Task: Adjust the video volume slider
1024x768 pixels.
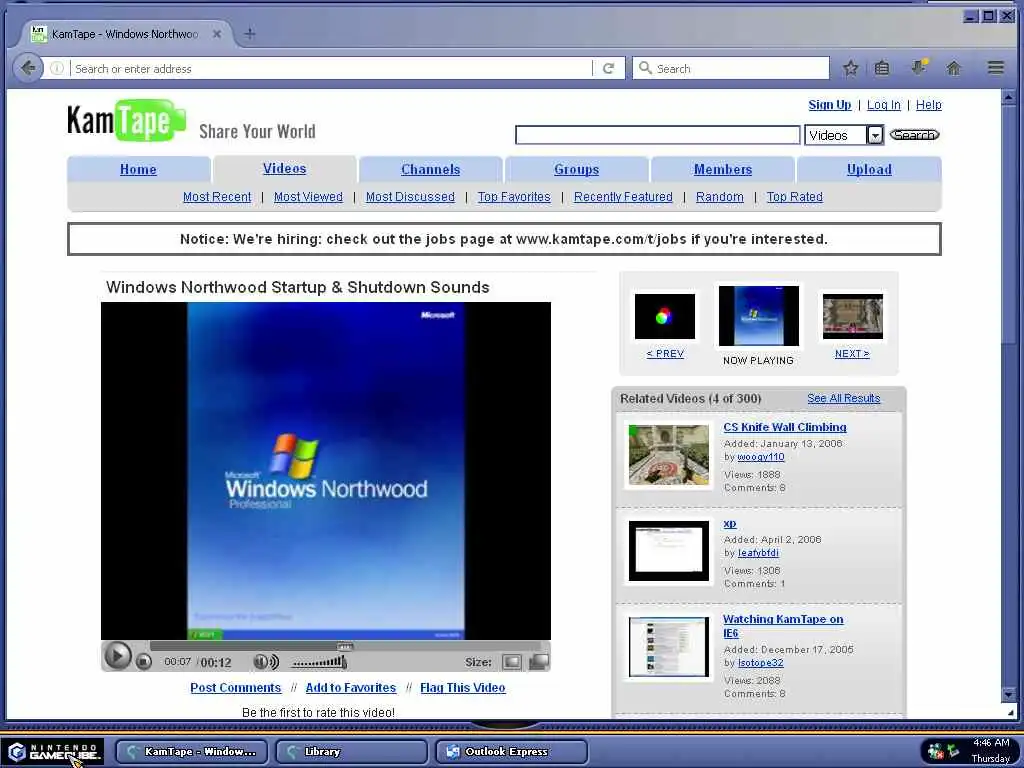Action: point(319,662)
